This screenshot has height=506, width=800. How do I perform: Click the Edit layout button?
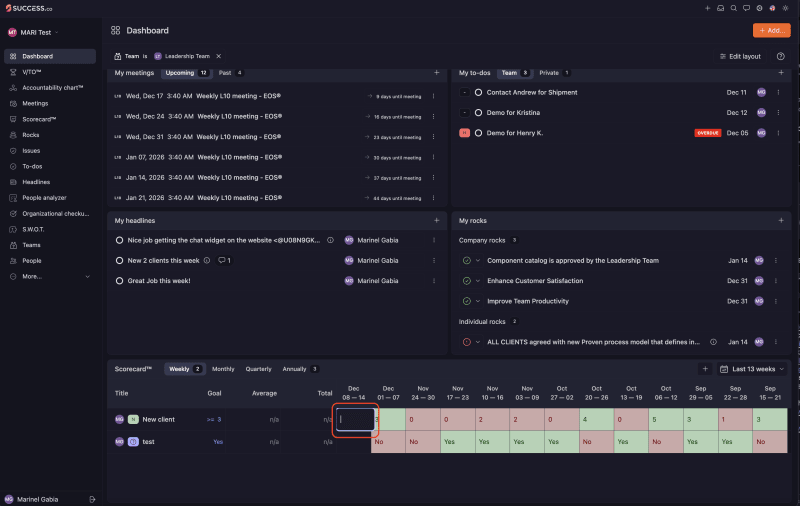click(x=740, y=56)
